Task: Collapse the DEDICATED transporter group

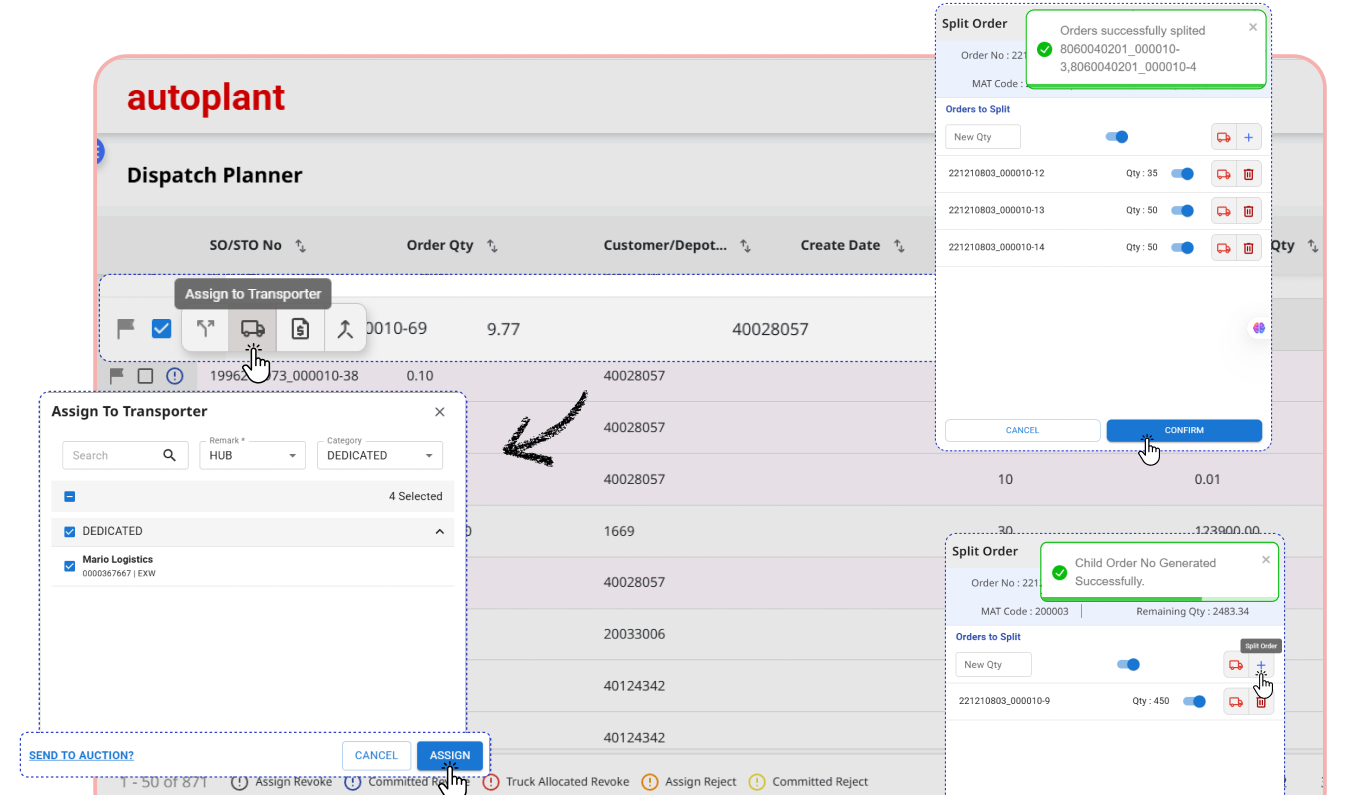Action: click(x=439, y=532)
